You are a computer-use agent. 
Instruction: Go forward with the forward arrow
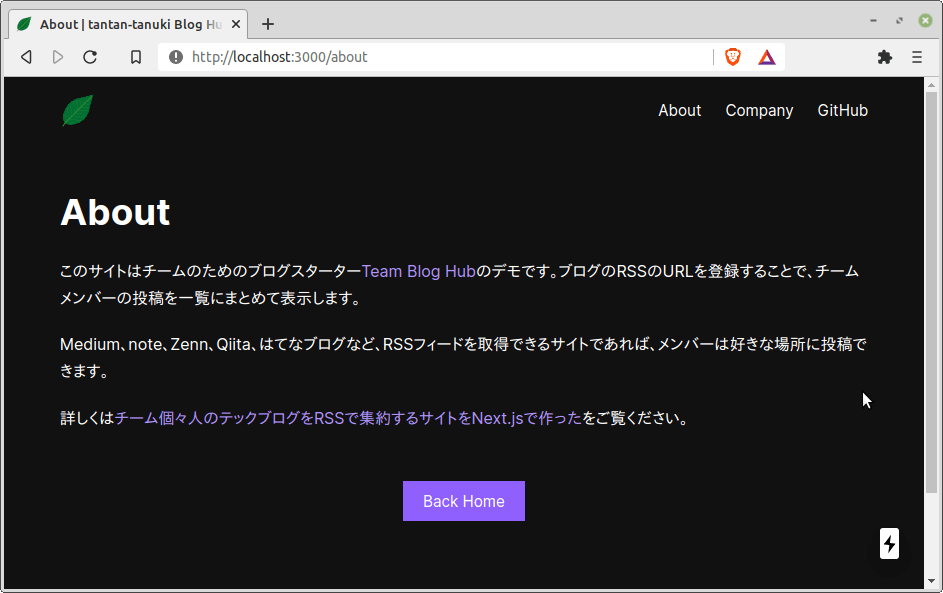pyautogui.click(x=58, y=57)
